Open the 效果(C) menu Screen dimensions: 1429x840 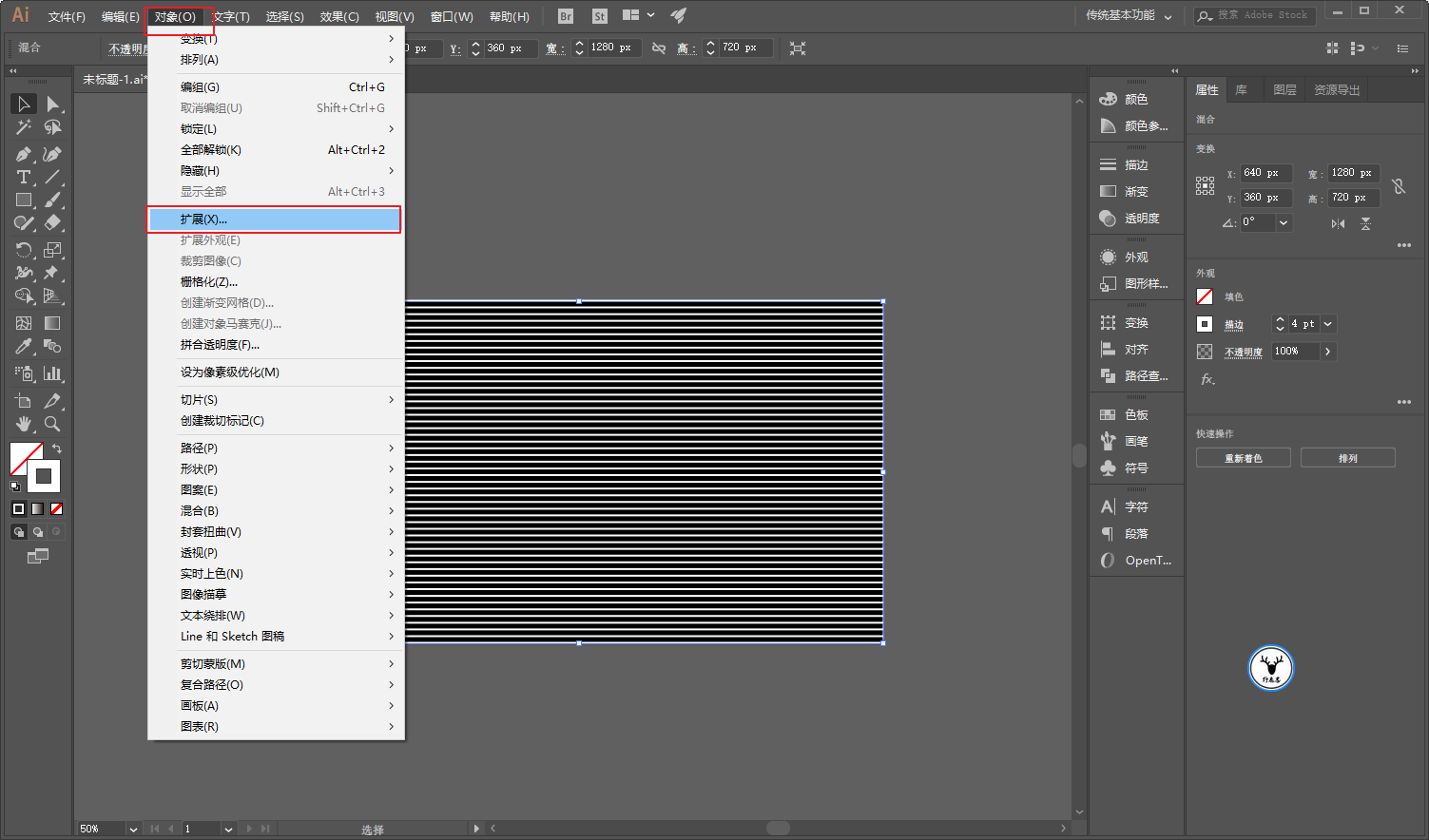(339, 16)
